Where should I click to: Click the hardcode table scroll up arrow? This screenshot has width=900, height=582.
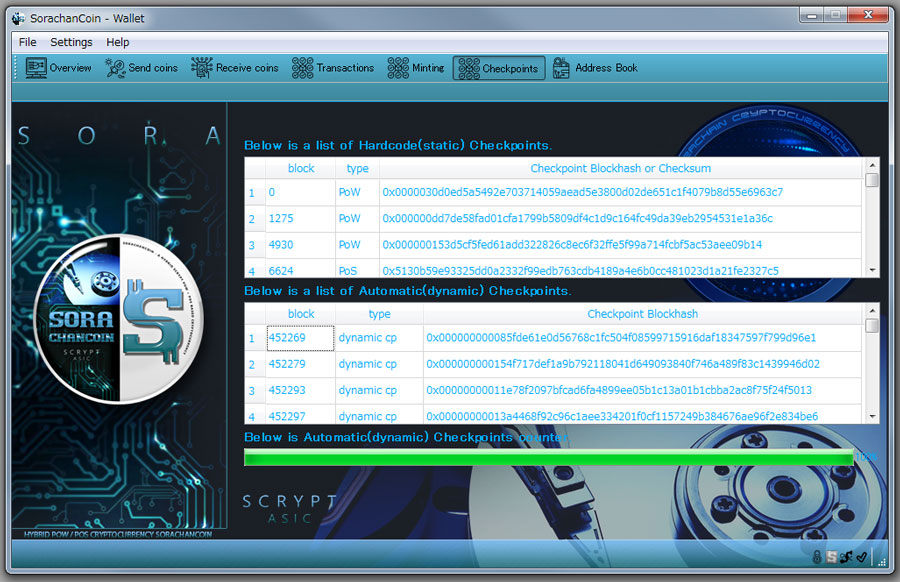872,165
